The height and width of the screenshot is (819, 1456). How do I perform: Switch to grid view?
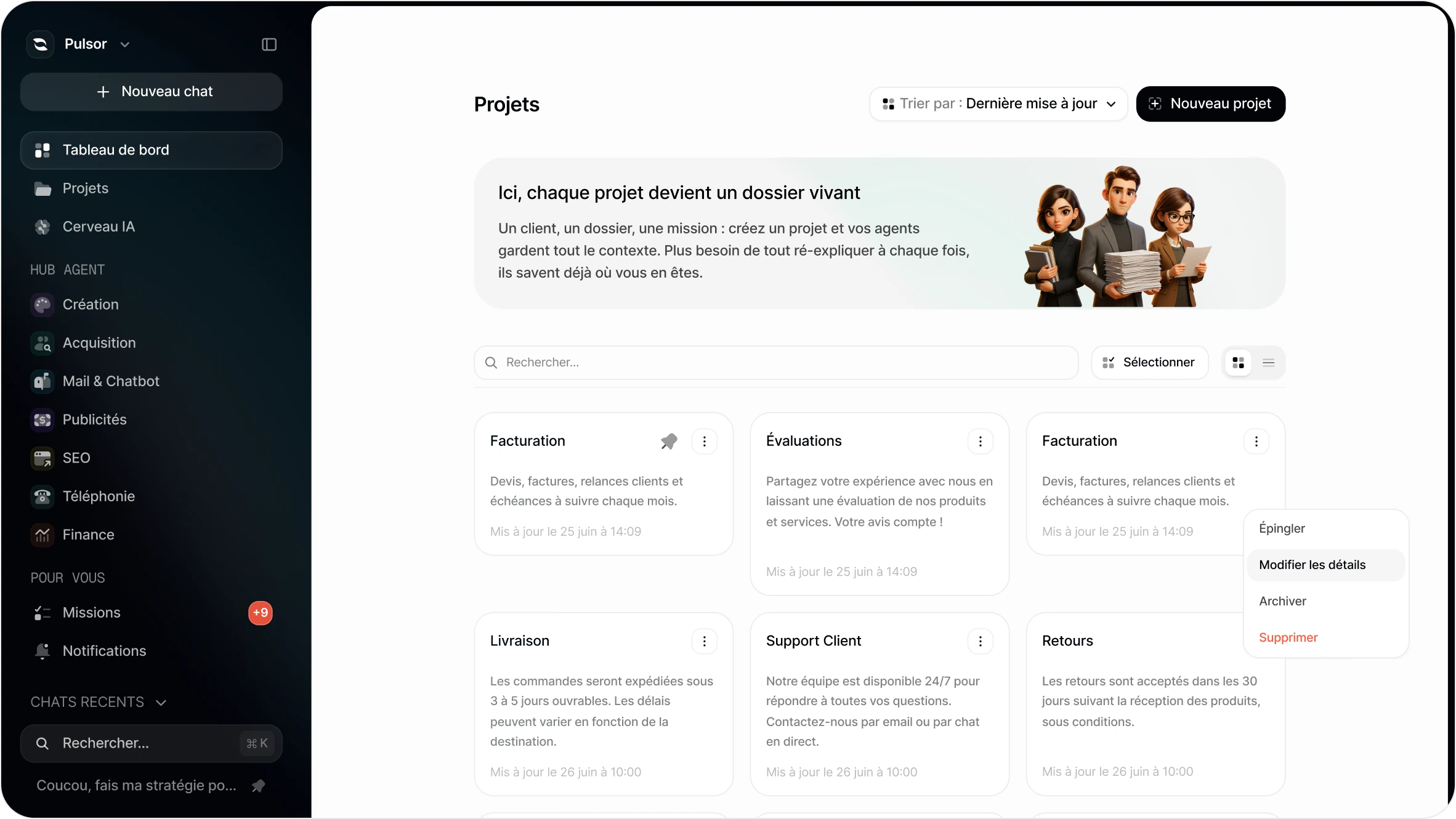[x=1238, y=362]
